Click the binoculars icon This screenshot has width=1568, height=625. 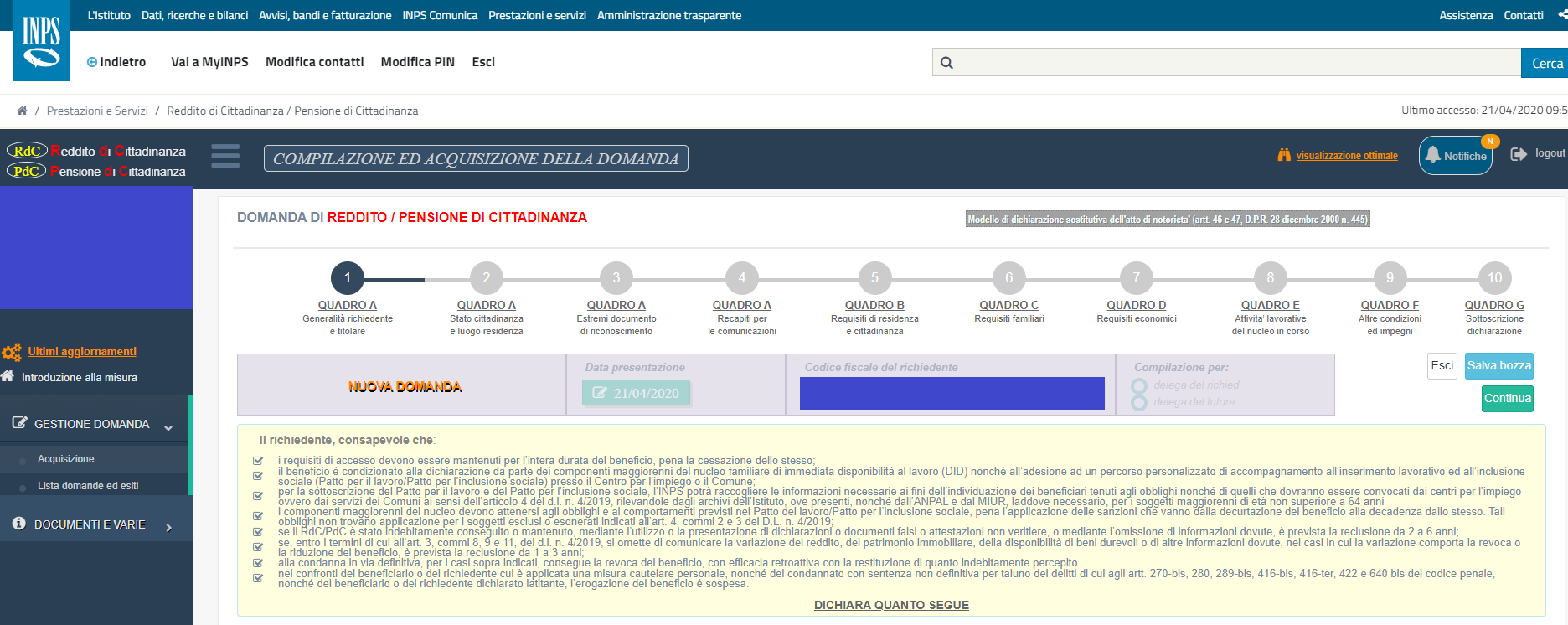point(1284,155)
